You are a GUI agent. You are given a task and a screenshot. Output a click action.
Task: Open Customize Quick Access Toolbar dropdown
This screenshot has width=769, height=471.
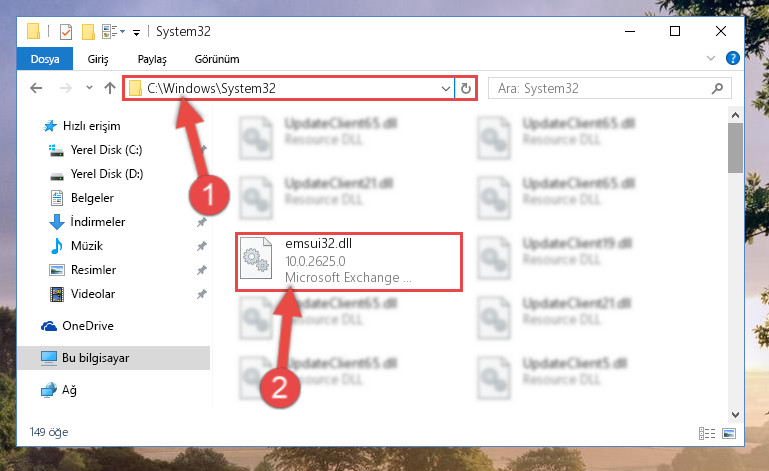click(x=136, y=33)
